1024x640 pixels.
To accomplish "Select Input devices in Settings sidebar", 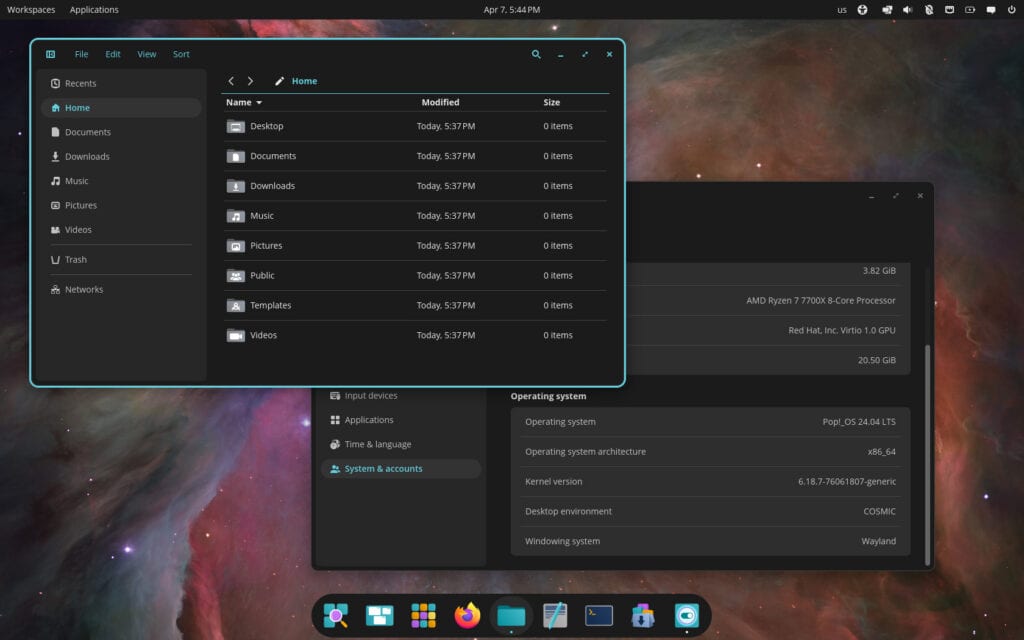I will tap(371, 395).
